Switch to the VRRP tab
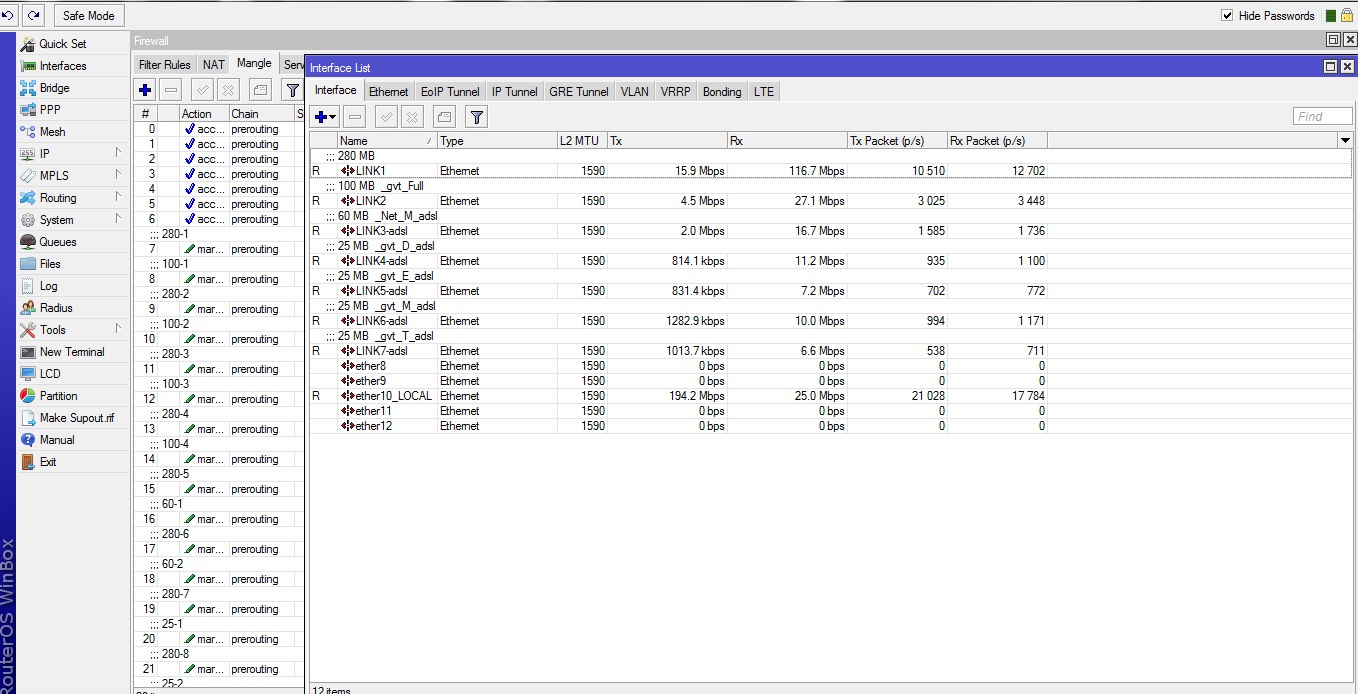The width and height of the screenshot is (1358, 694). 675,91
